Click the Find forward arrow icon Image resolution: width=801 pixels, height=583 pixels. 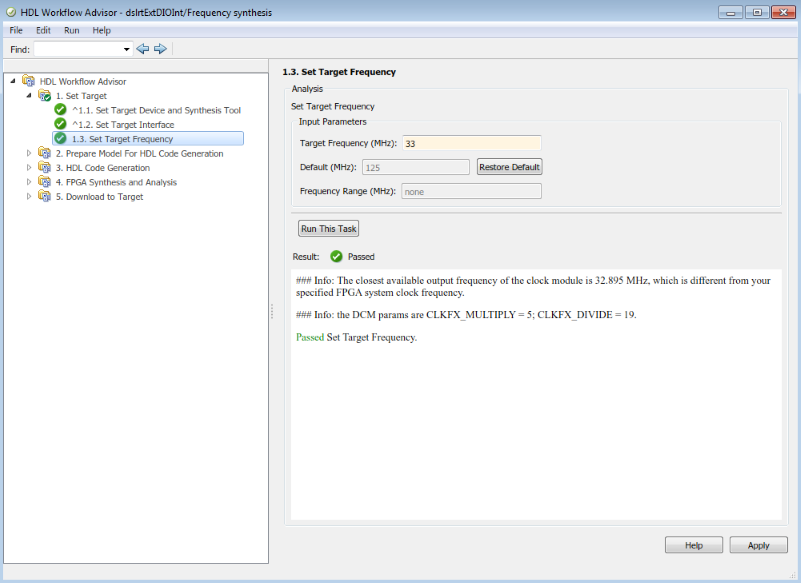click(x=160, y=49)
